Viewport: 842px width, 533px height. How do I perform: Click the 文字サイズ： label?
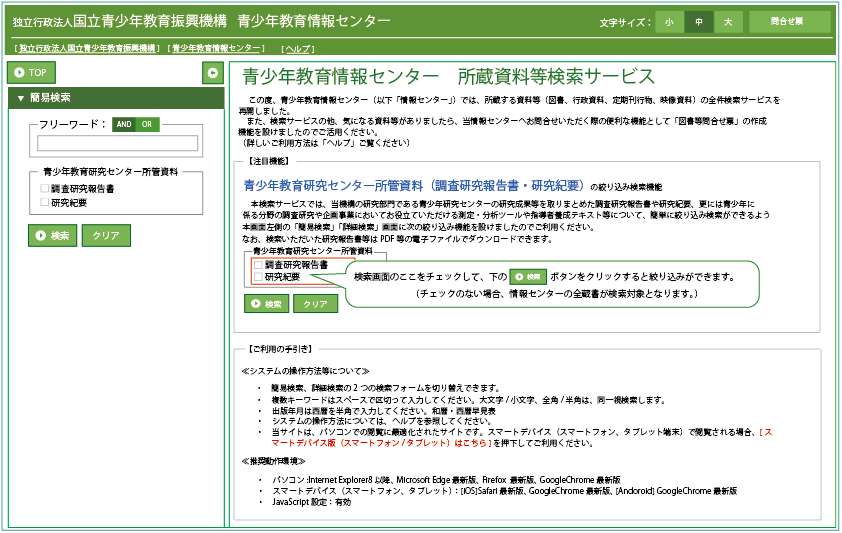pos(625,23)
